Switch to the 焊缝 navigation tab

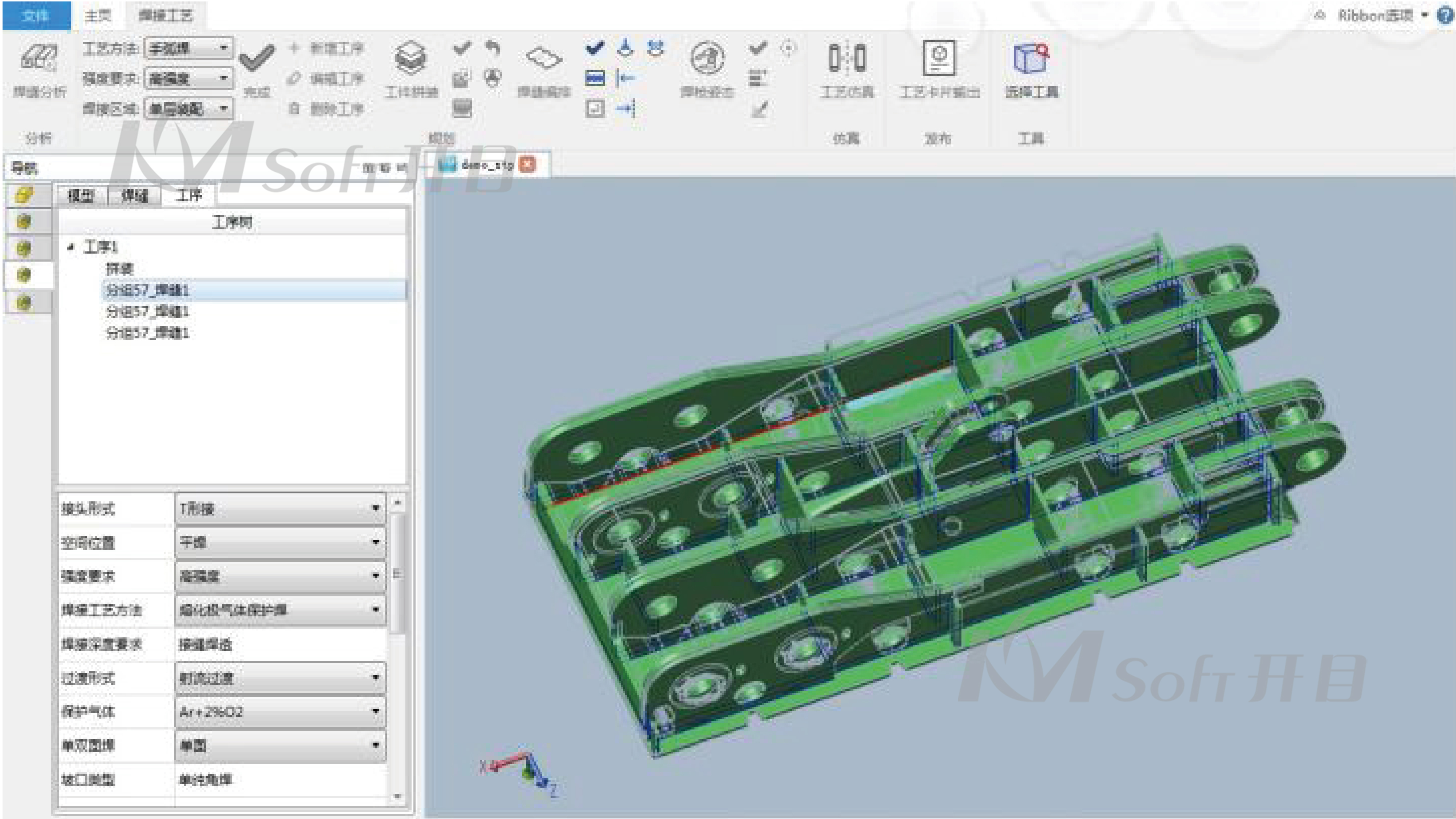pyautogui.click(x=135, y=196)
